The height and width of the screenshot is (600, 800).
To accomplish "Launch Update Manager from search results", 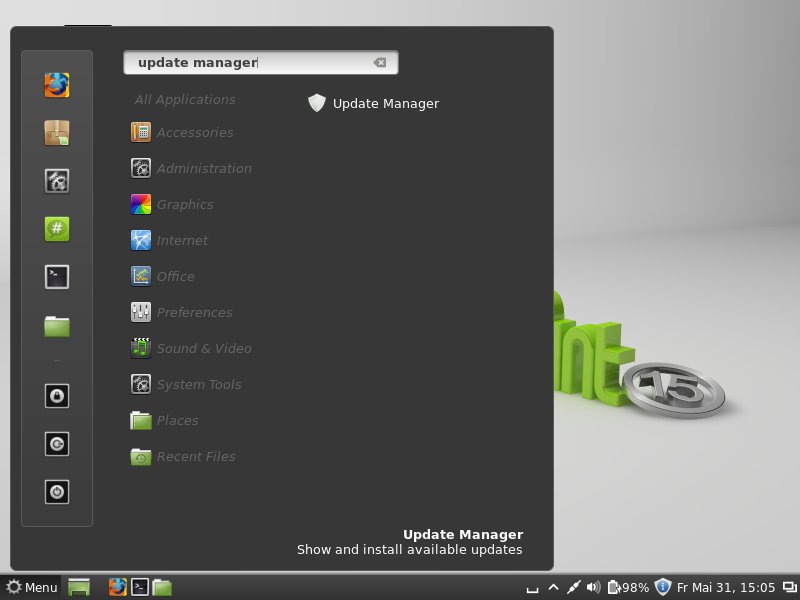I will (373, 104).
